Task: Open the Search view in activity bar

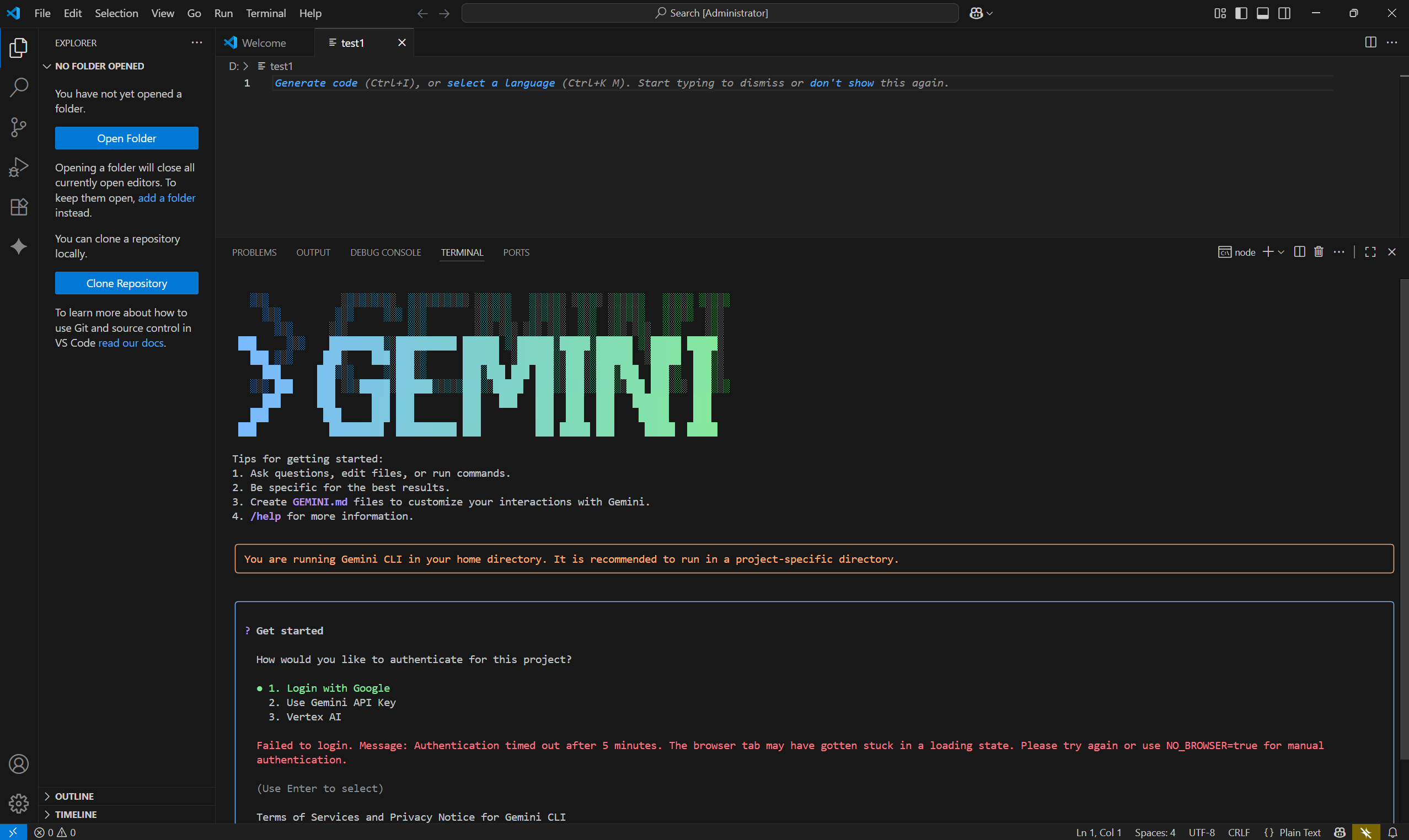Action: click(19, 87)
